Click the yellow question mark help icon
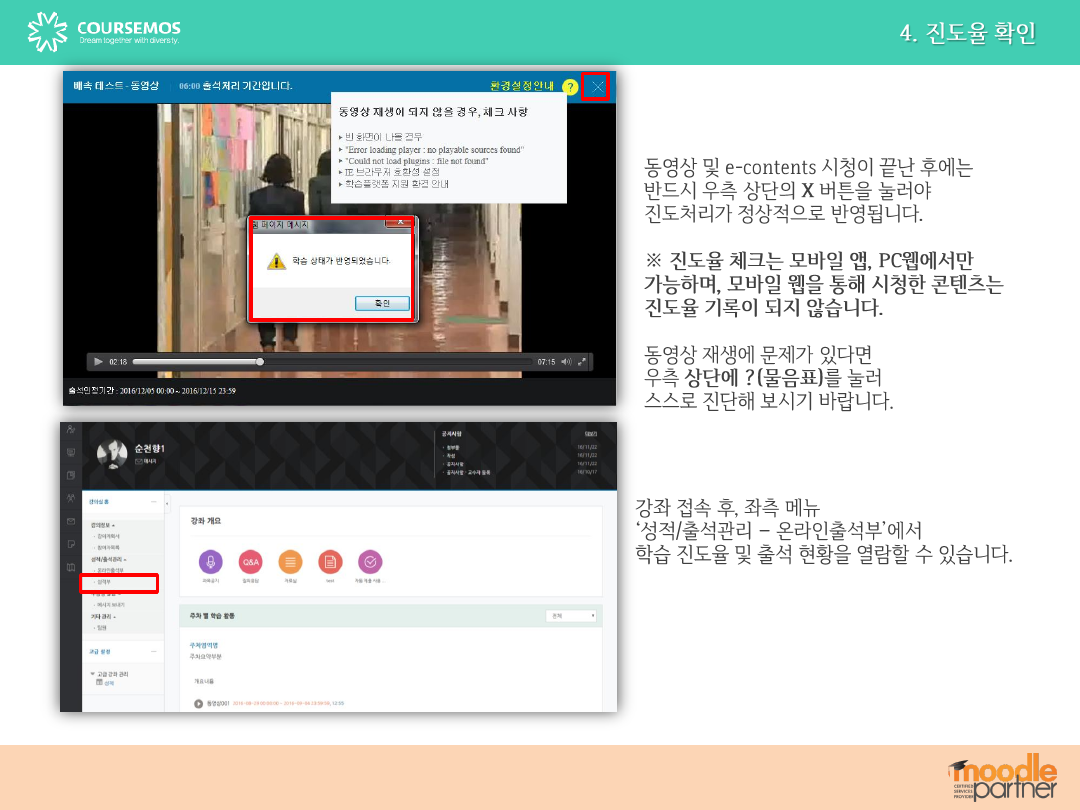This screenshot has width=1080, height=810. tap(570, 87)
